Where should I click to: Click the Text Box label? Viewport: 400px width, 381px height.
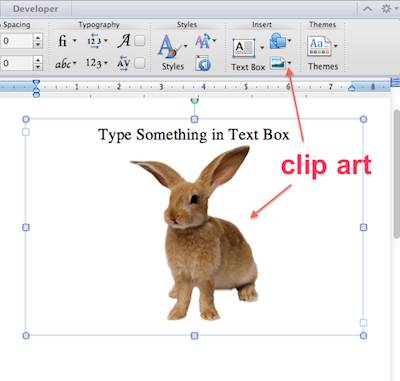pos(248,67)
